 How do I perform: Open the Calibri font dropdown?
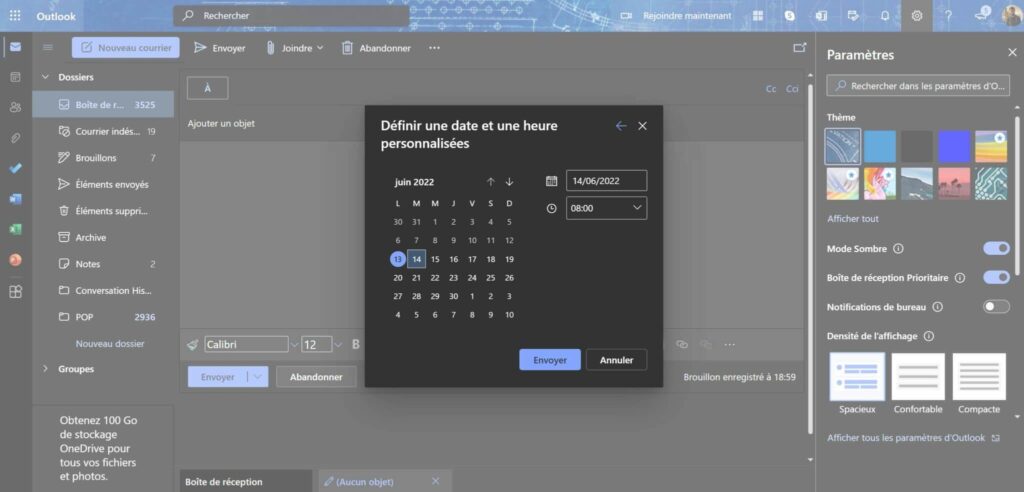[294, 344]
